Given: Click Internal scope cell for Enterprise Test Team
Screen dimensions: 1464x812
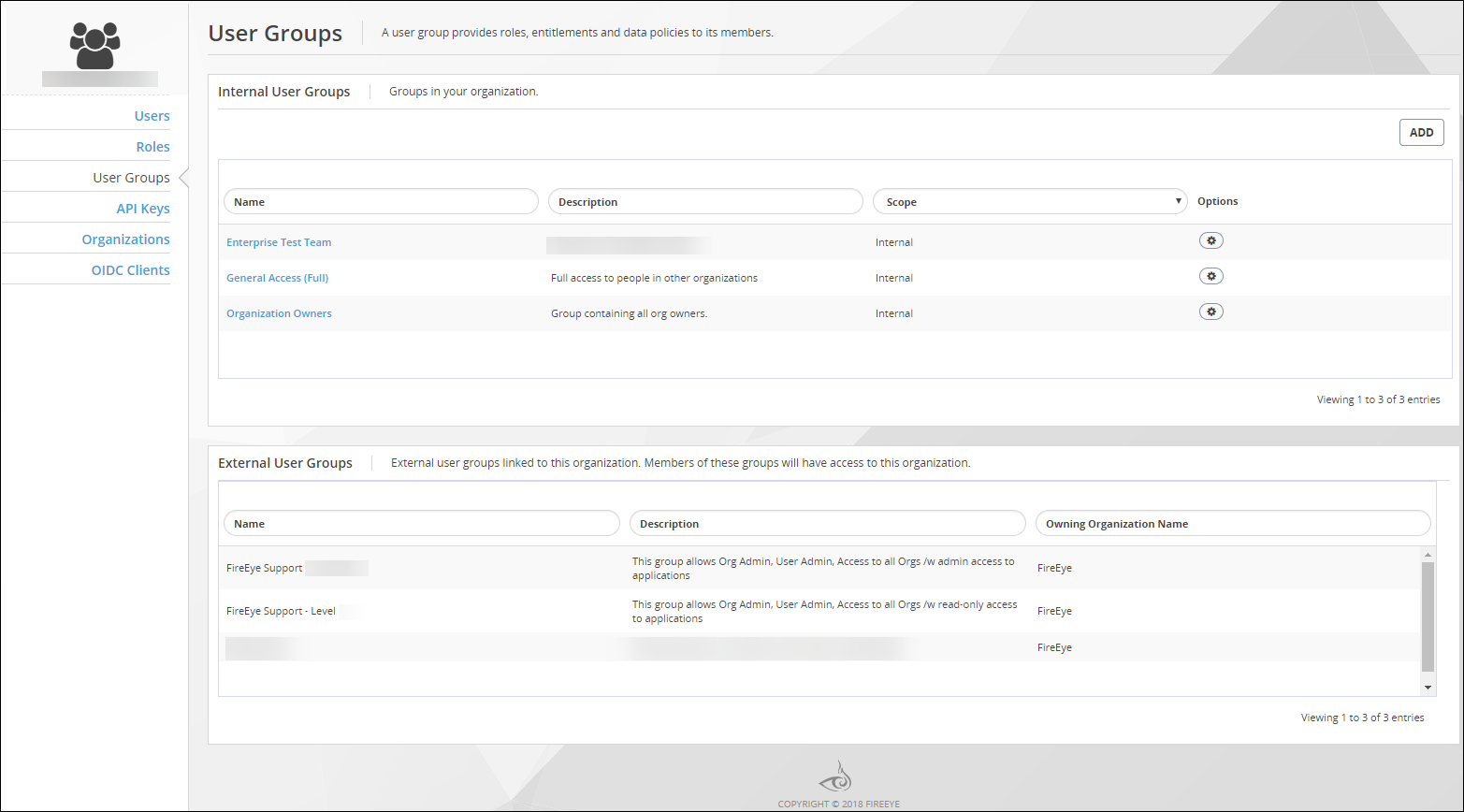Looking at the screenshot, I should click(894, 242).
